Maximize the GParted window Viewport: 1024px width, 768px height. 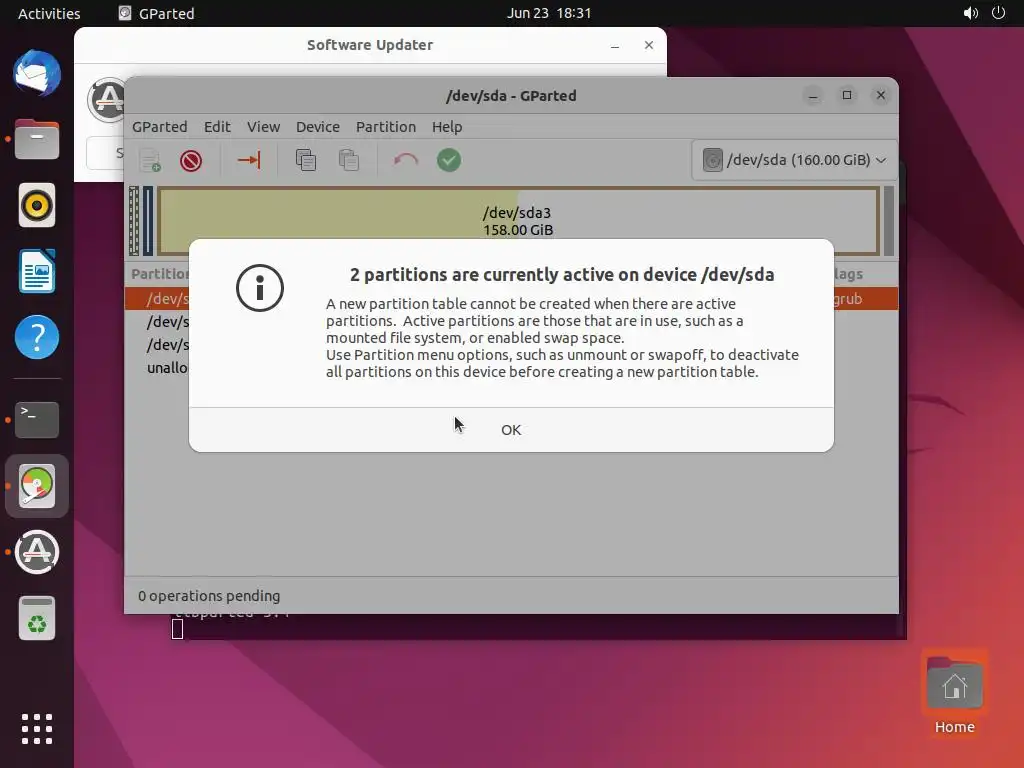(x=847, y=95)
